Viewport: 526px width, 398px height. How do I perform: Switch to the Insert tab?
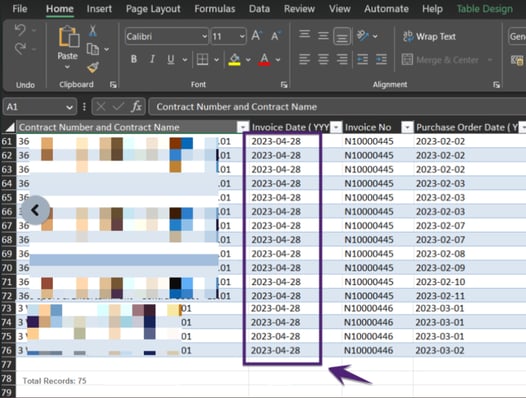point(99,9)
